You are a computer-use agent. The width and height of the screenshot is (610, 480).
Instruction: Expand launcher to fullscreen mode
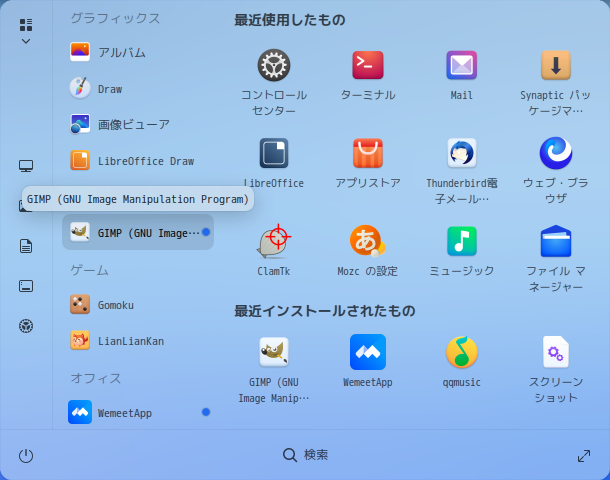tap(584, 455)
